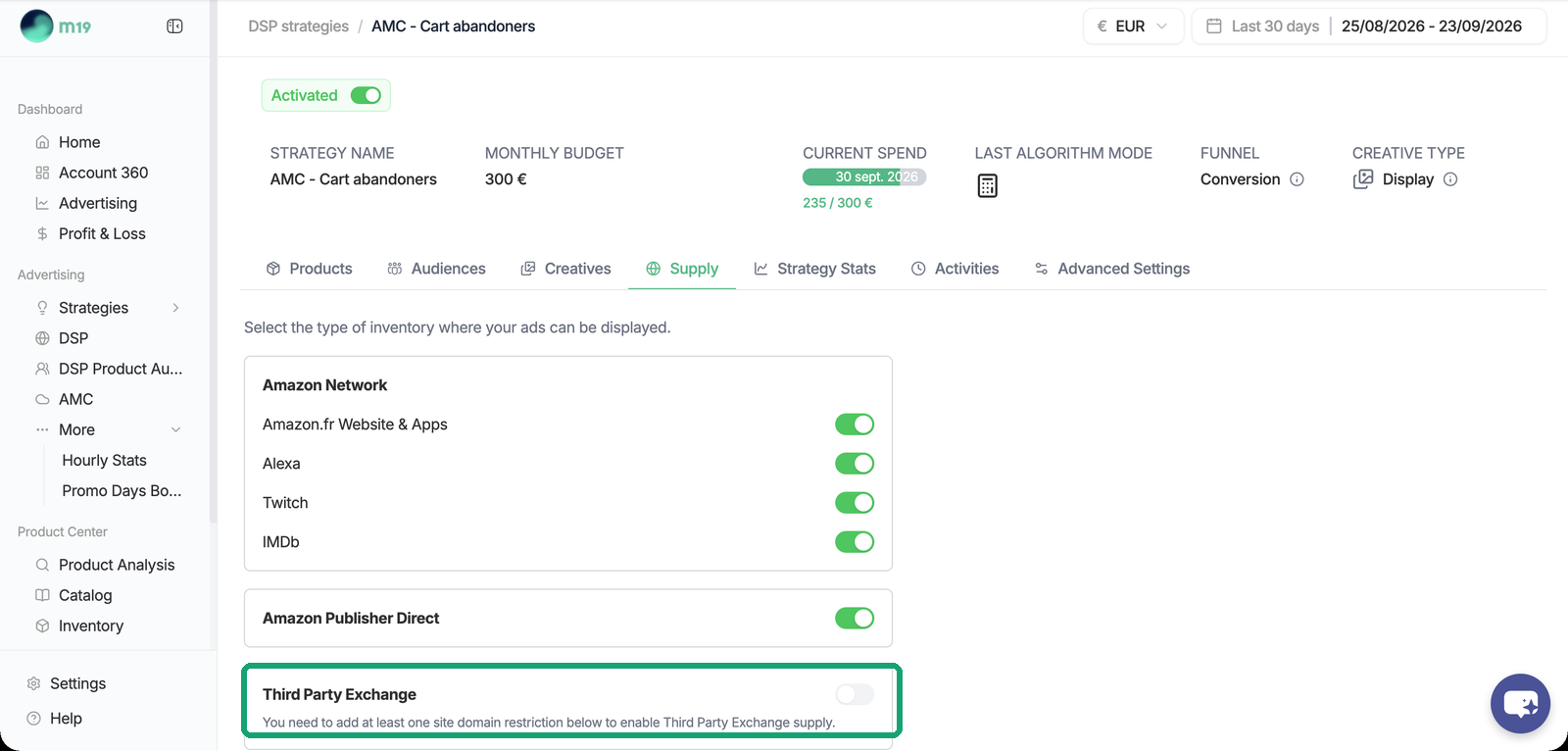Show Funnel Conversion info tooltip icon
Viewport: 1568px width, 751px height.
[x=1297, y=179]
